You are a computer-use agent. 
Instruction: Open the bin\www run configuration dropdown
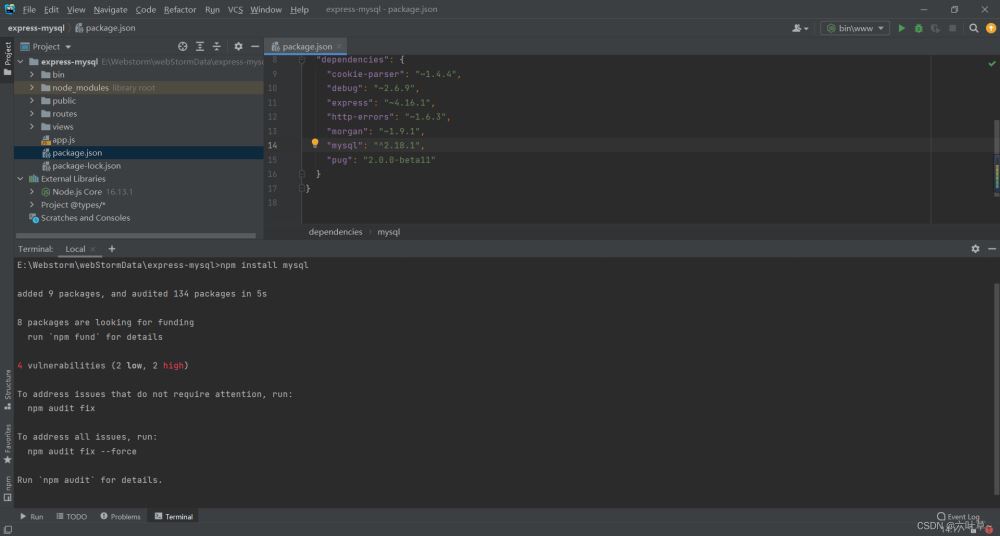pyautogui.click(x=854, y=28)
